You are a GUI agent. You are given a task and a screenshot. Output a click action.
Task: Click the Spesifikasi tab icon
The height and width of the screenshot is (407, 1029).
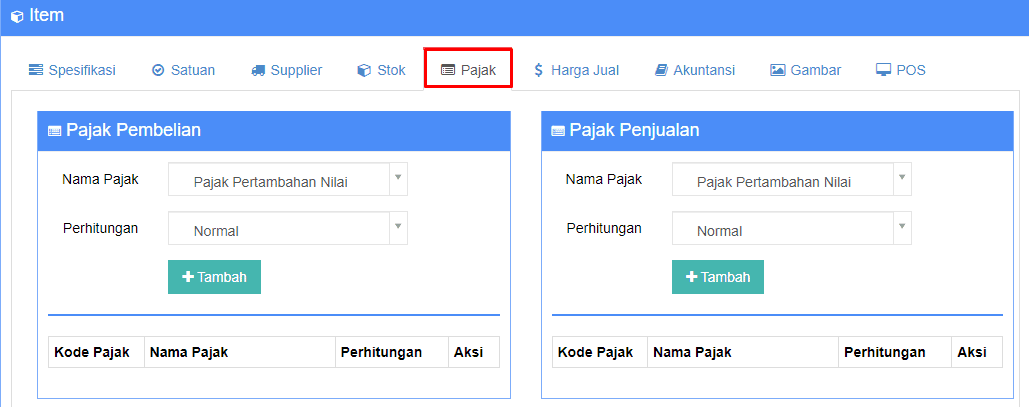click(x=36, y=70)
